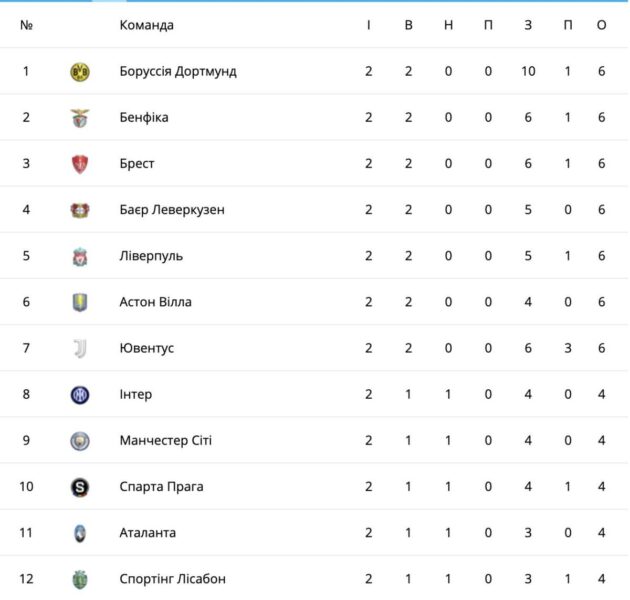This screenshot has width=630, height=600.
Task: Click the Манчестер Сіті team name
Action: [x=166, y=440]
